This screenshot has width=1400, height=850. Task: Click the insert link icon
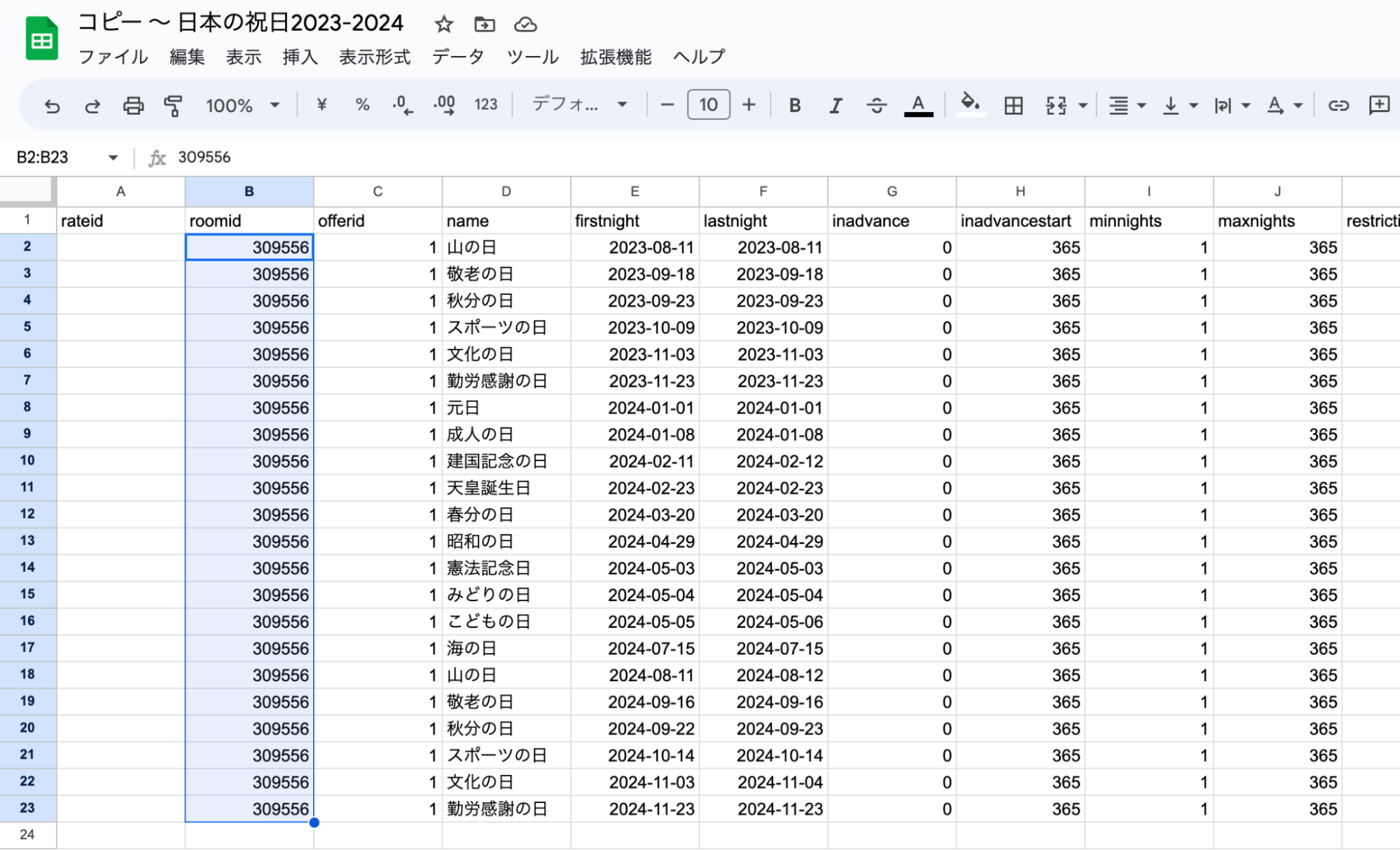point(1338,105)
